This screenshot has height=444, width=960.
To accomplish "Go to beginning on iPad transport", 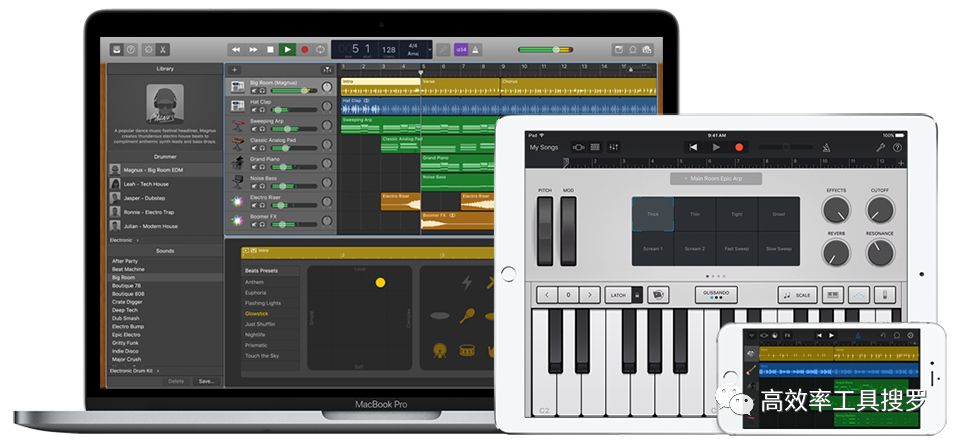I will point(694,147).
